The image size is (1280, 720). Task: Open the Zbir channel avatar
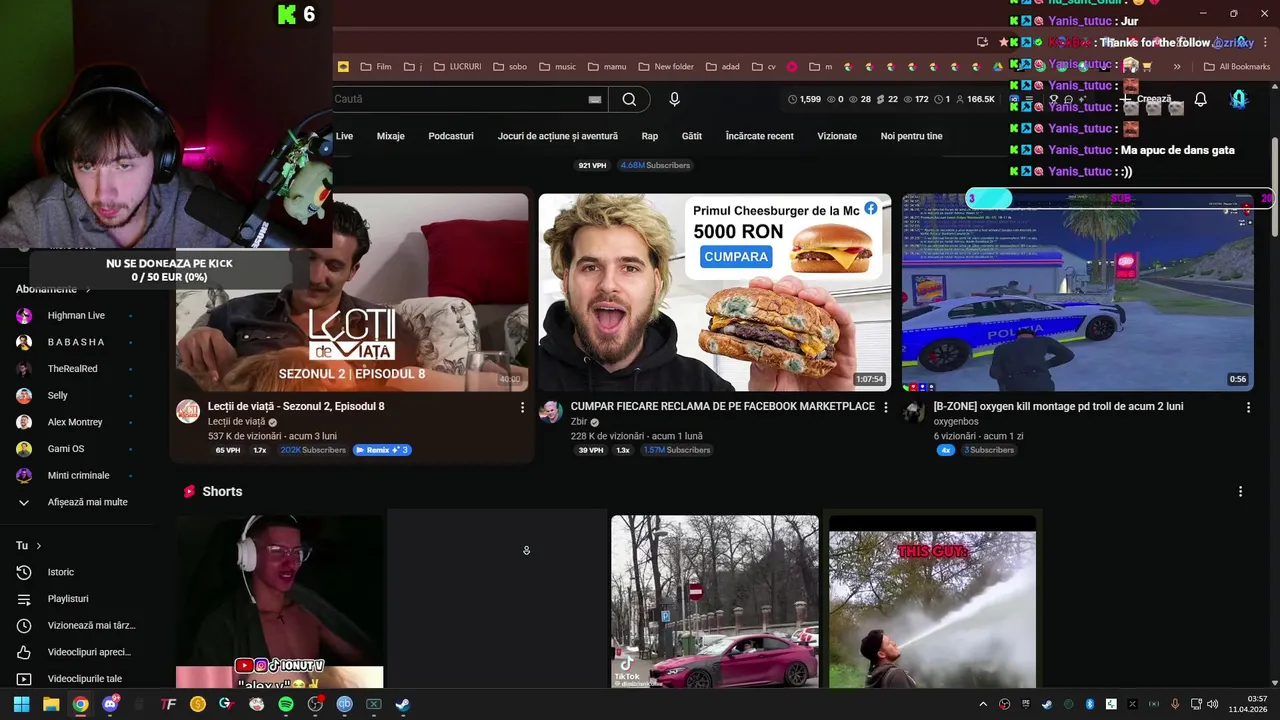pos(551,411)
